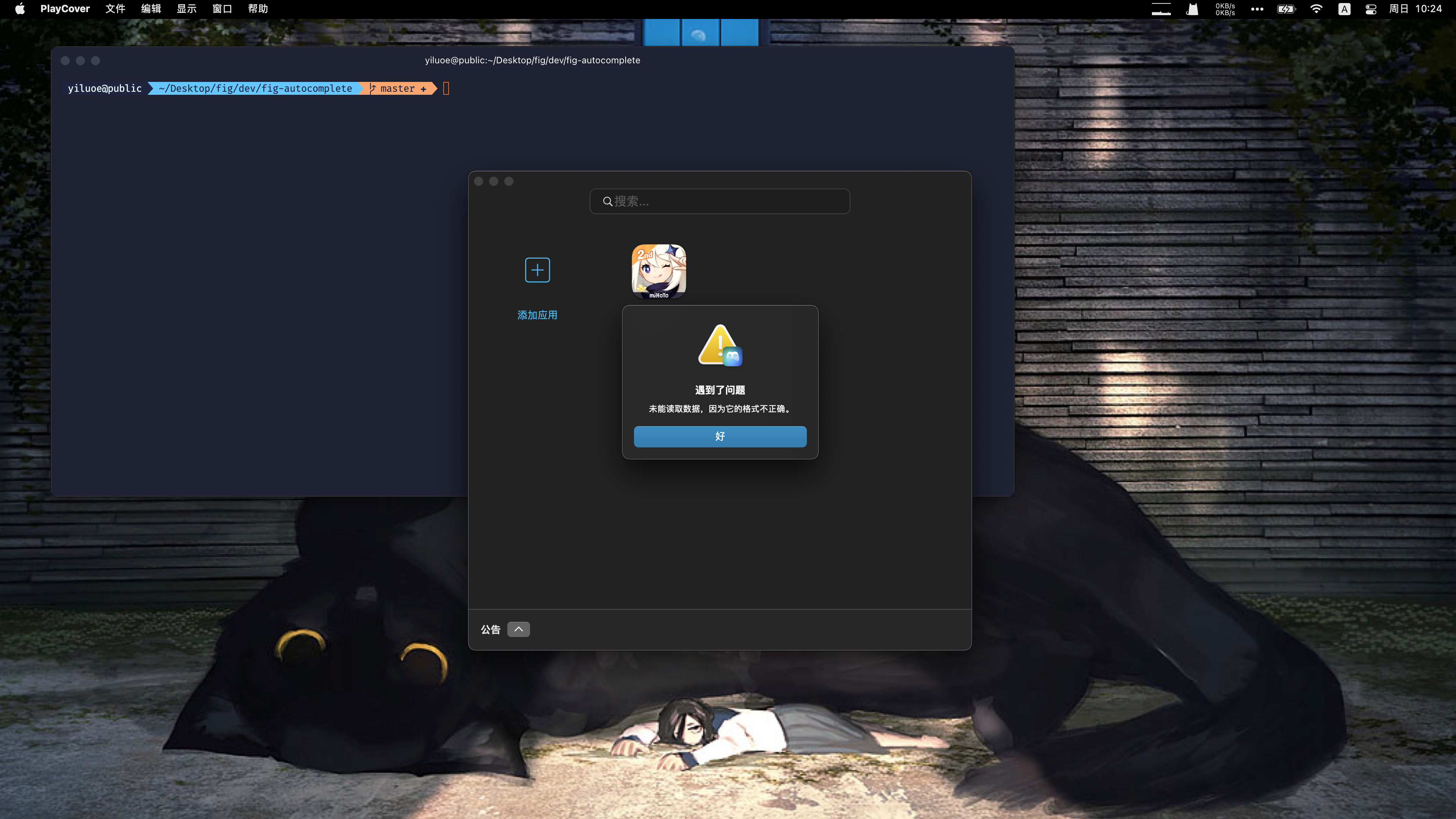The image size is (1456, 819).
Task: Open Control Center from menu bar
Action: click(1371, 8)
